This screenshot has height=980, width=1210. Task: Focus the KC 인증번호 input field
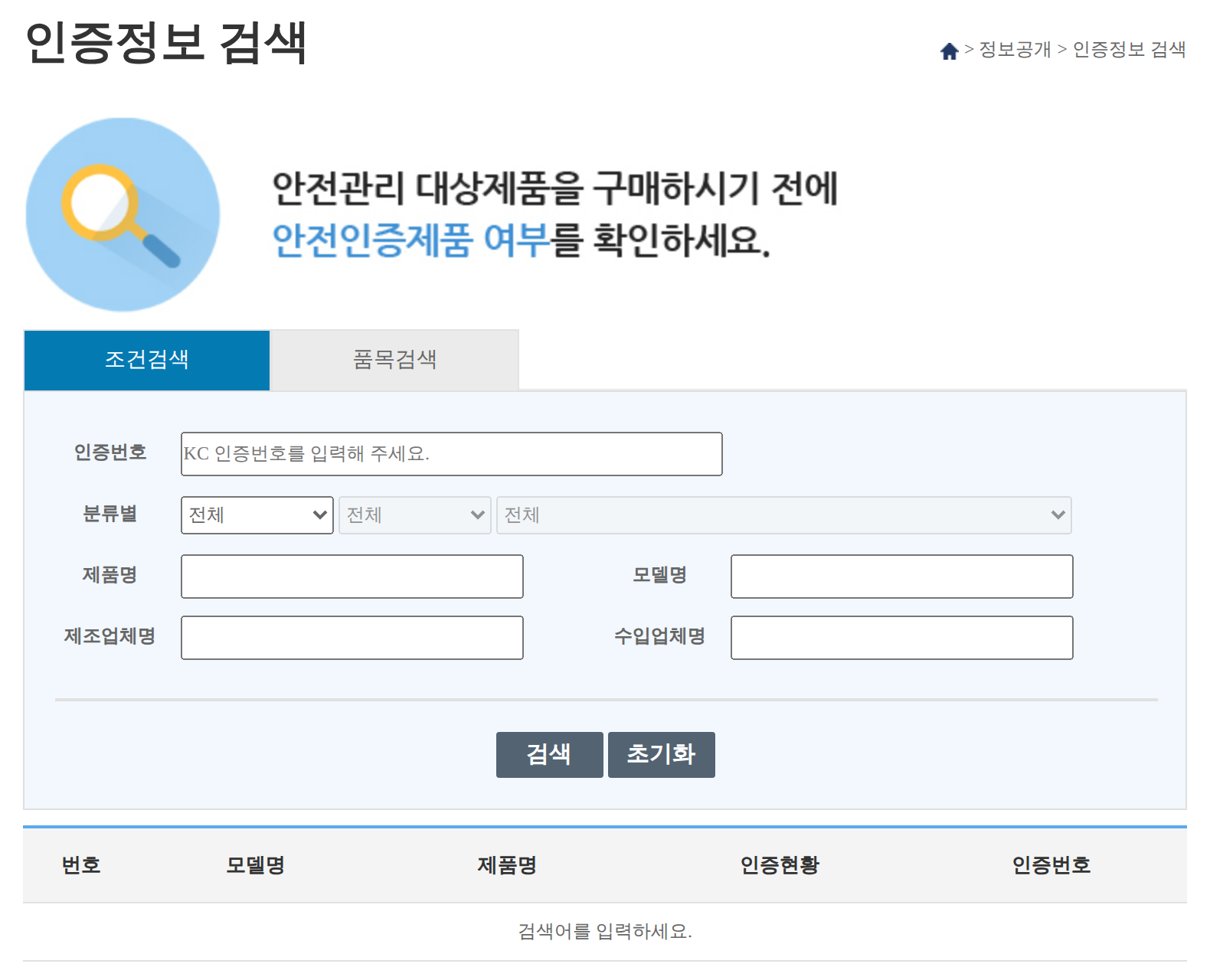[452, 454]
